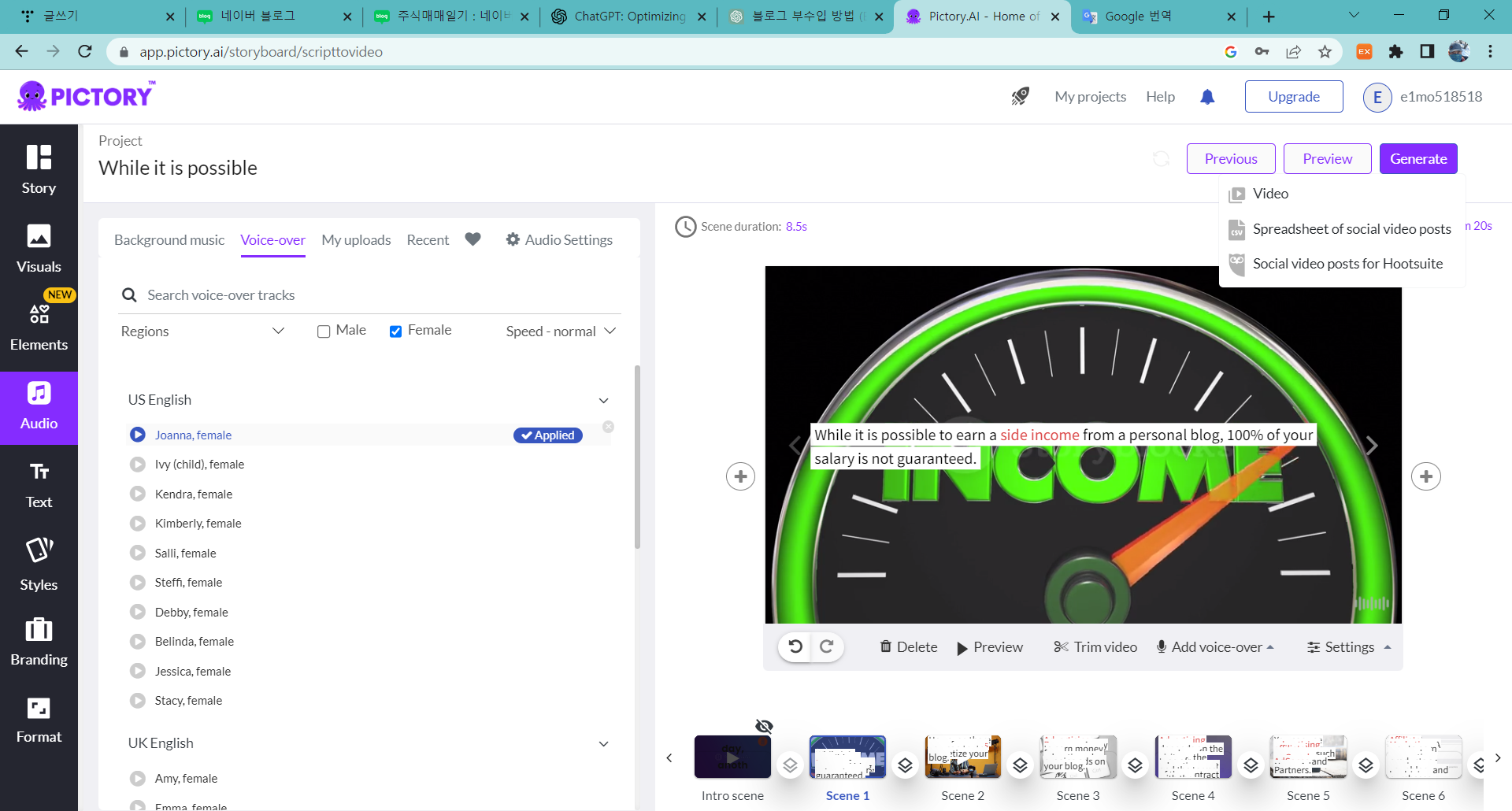
Task: Remove applied Joanna voice-over
Action: coord(608,427)
